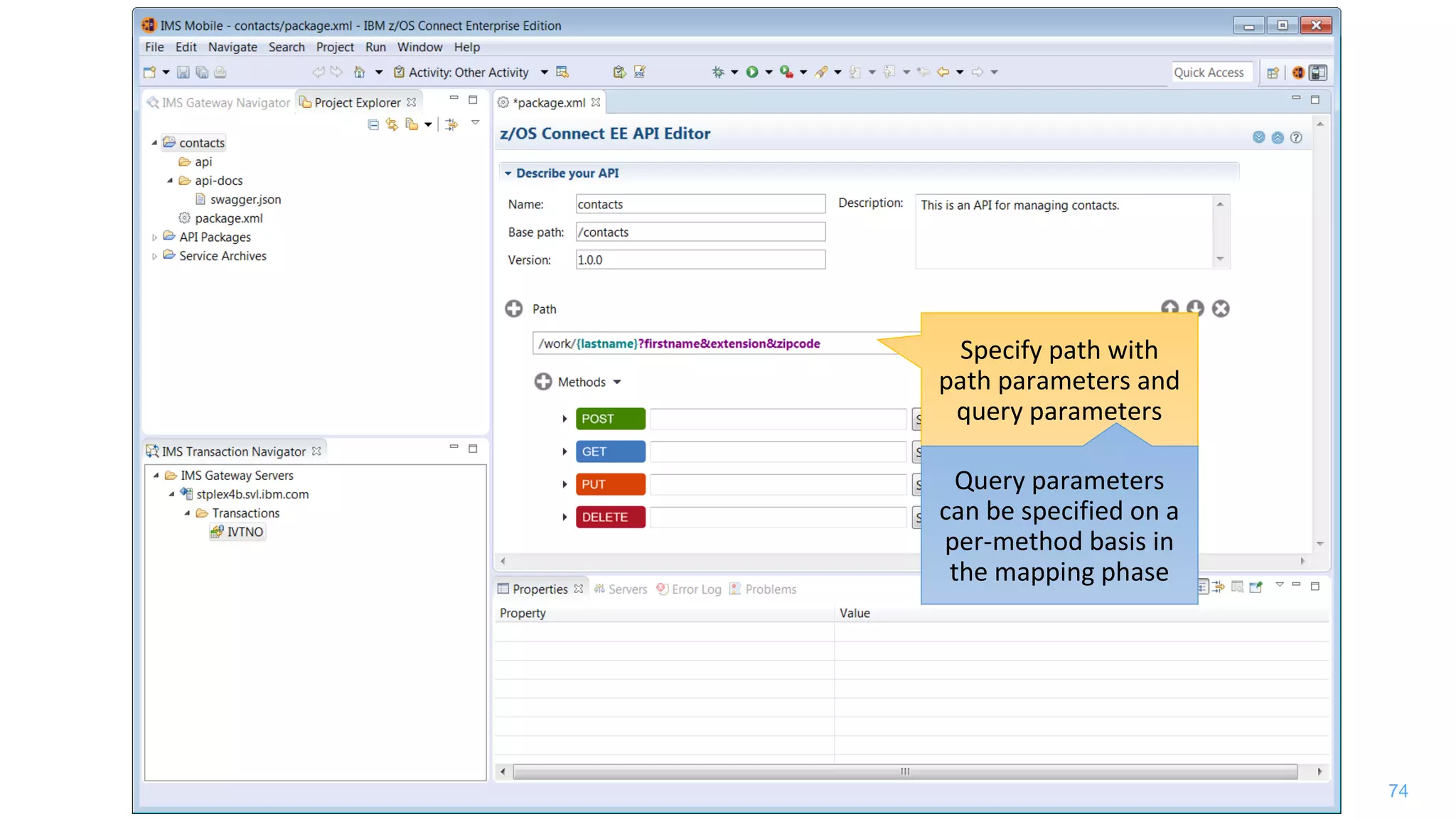Expand the Service Archives tree node
Screen dimensions: 1456x819
(154, 256)
